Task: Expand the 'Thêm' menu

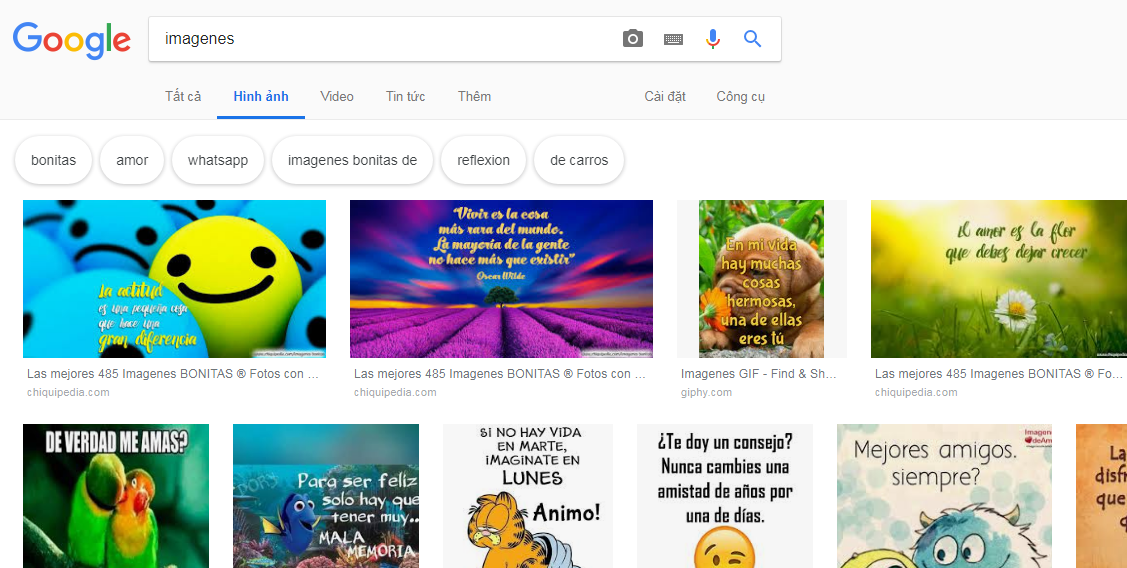Action: 474,96
